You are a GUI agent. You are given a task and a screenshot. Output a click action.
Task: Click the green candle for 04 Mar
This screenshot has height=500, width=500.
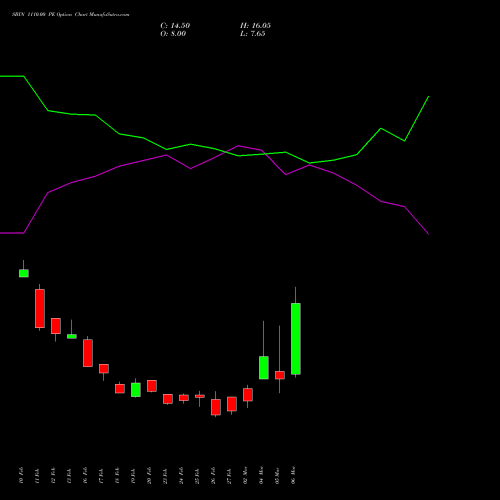click(264, 368)
